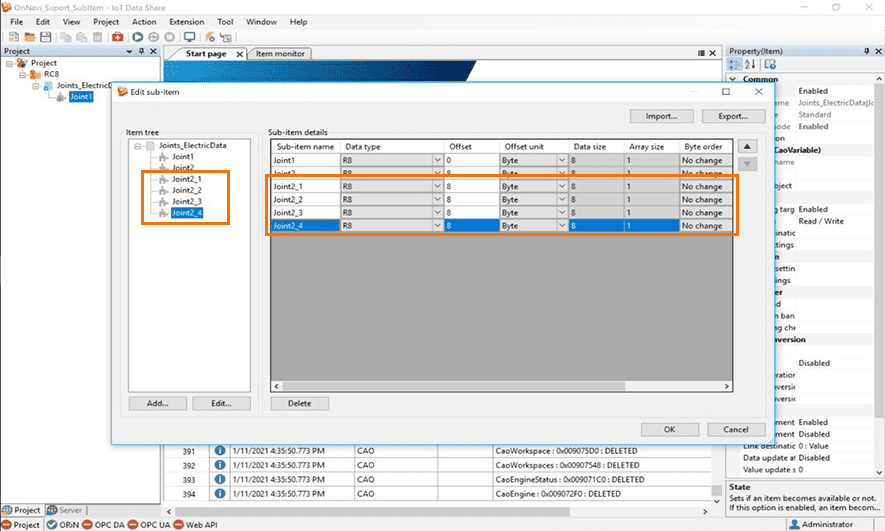
Task: Collapse the RC8 node in the Project tree
Action: click(22, 74)
